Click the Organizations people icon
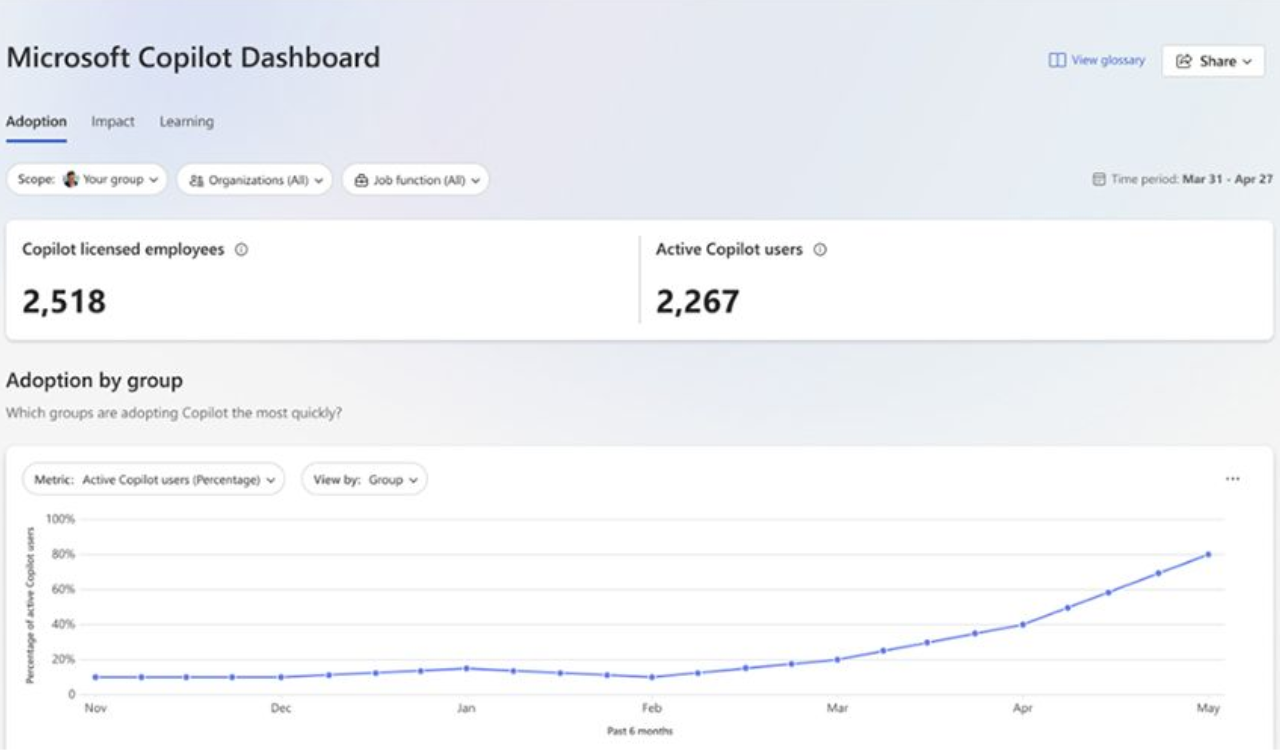This screenshot has width=1280, height=750. click(196, 181)
